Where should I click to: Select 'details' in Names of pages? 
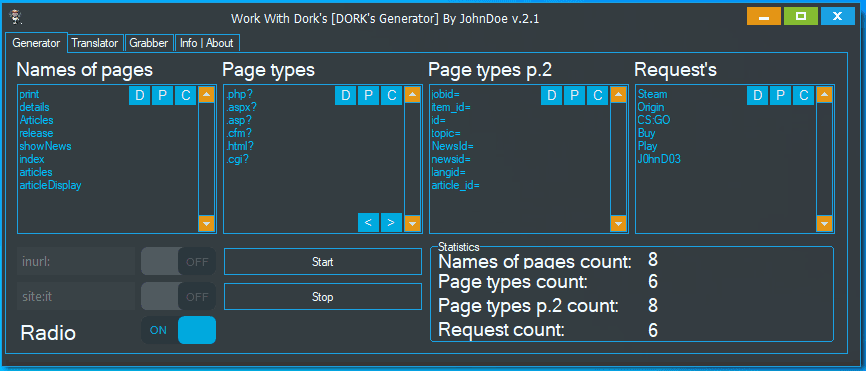pyautogui.click(x=34, y=107)
